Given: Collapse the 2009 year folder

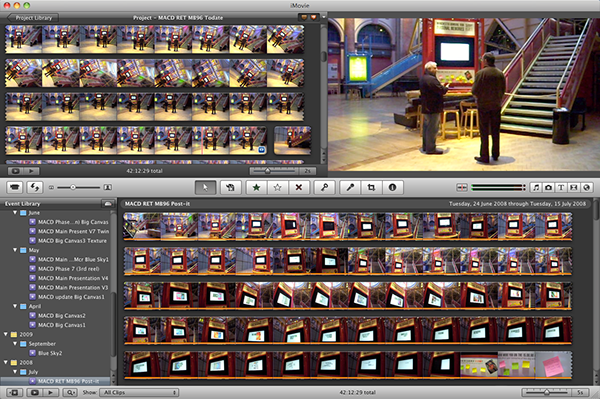Looking at the screenshot, I should (6, 334).
